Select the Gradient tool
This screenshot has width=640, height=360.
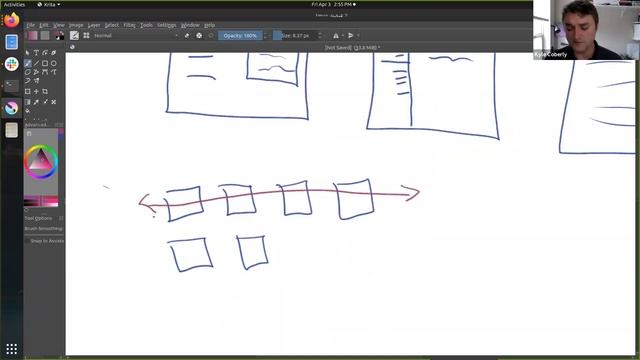(x=27, y=102)
